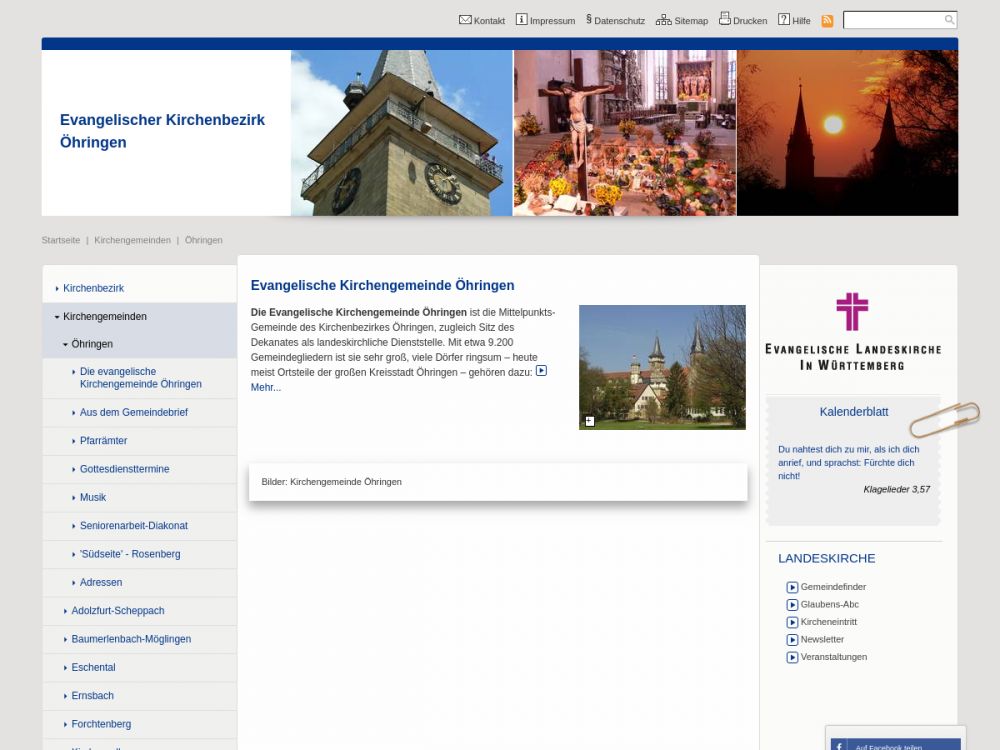1000x750 pixels.
Task: Click the Kontakt envelope icon
Action: tap(465, 20)
